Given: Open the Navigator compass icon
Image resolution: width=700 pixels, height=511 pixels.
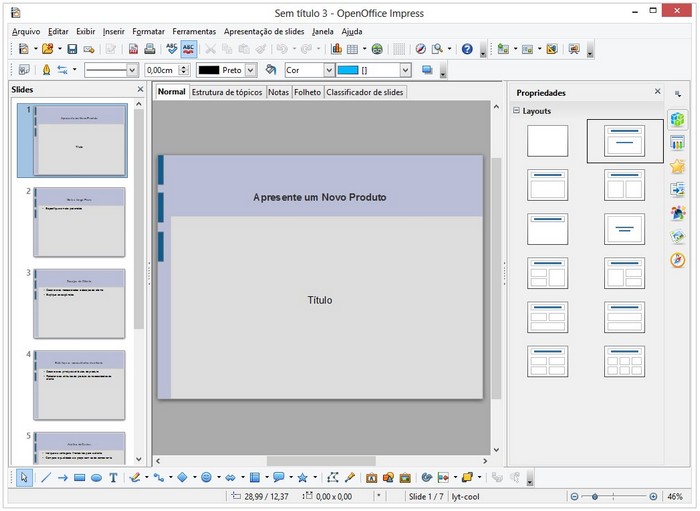Looking at the screenshot, I should point(420,49).
